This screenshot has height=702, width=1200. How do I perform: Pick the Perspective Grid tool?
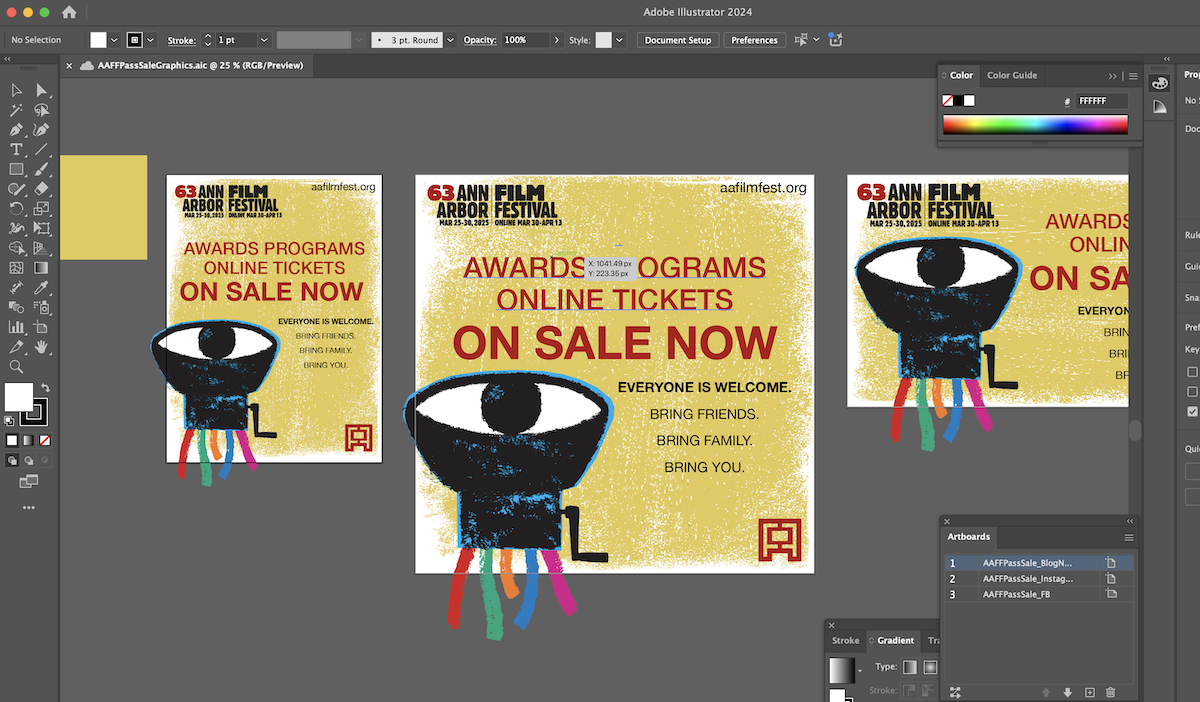tap(42, 248)
